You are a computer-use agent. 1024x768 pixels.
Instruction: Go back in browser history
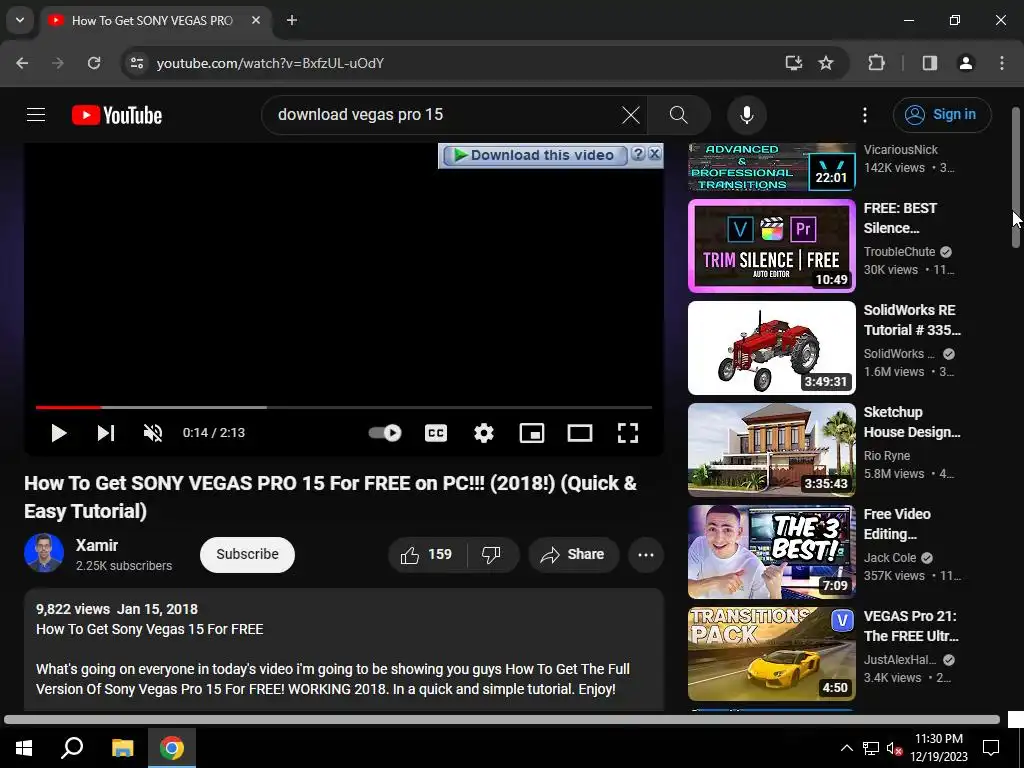[22, 63]
